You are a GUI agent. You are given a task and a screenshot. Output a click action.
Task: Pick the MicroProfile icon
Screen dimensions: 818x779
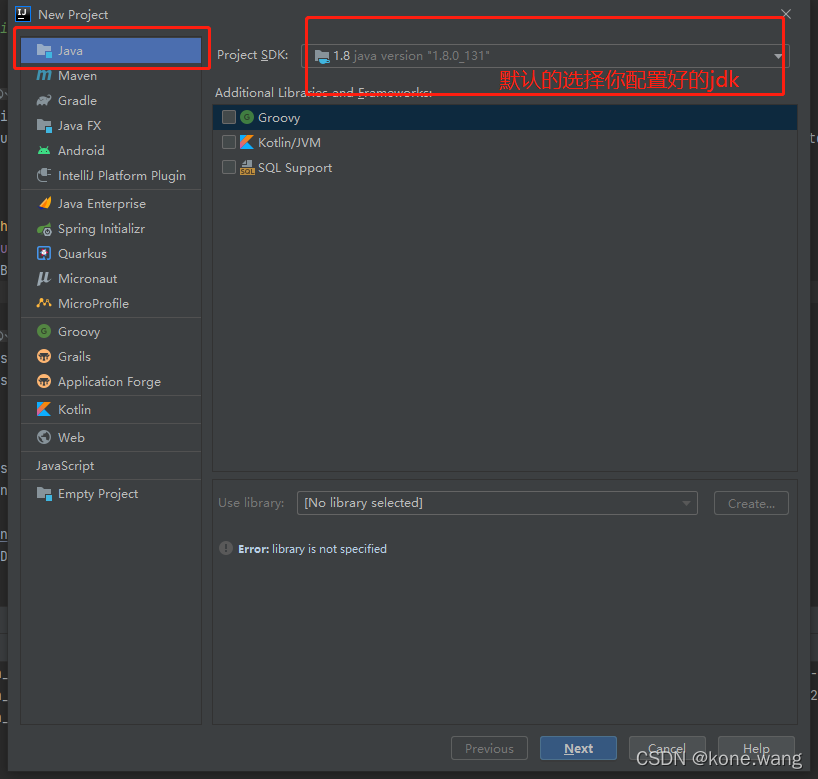(x=44, y=303)
